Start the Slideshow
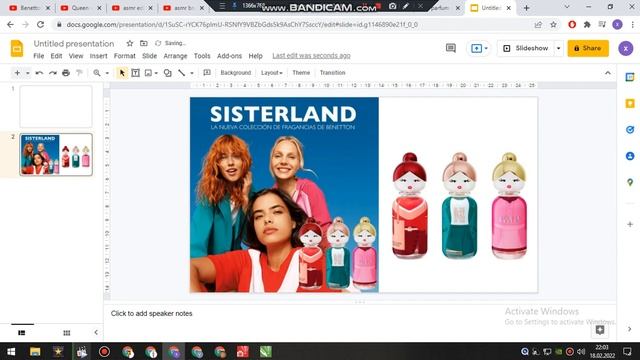 point(526,48)
